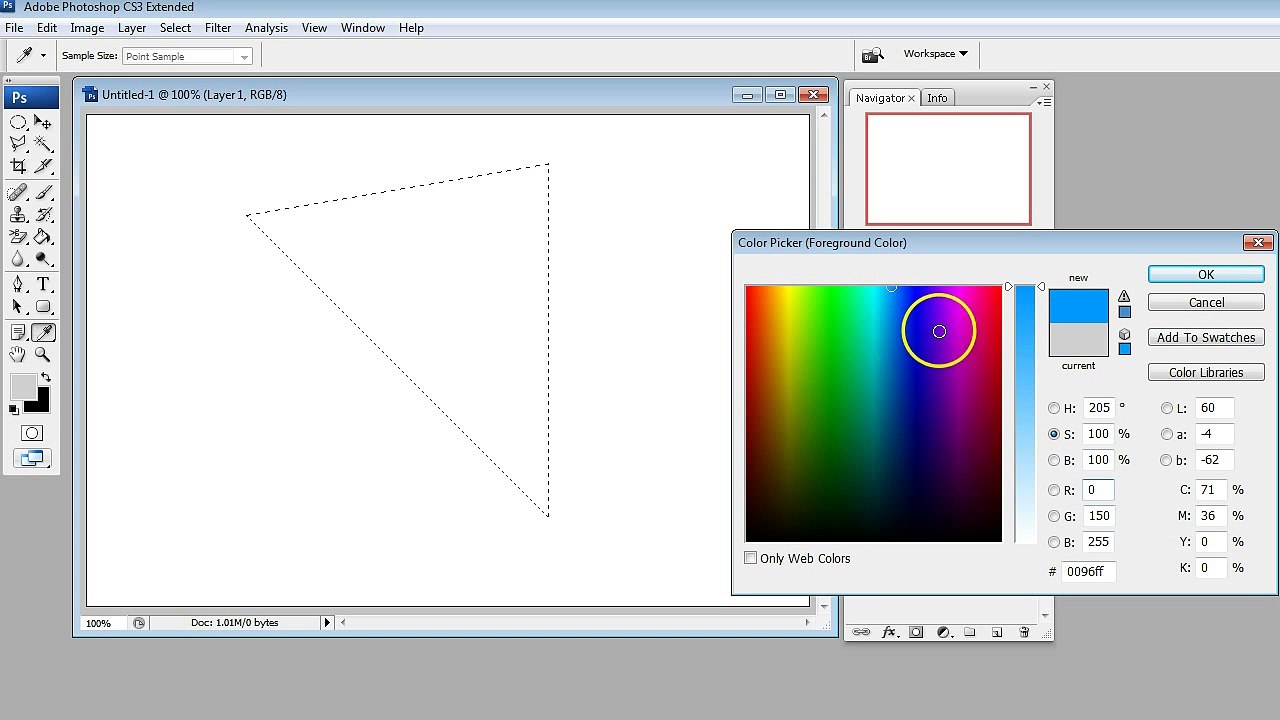The width and height of the screenshot is (1280, 720).
Task: Add a layer mask
Action: pos(916,632)
